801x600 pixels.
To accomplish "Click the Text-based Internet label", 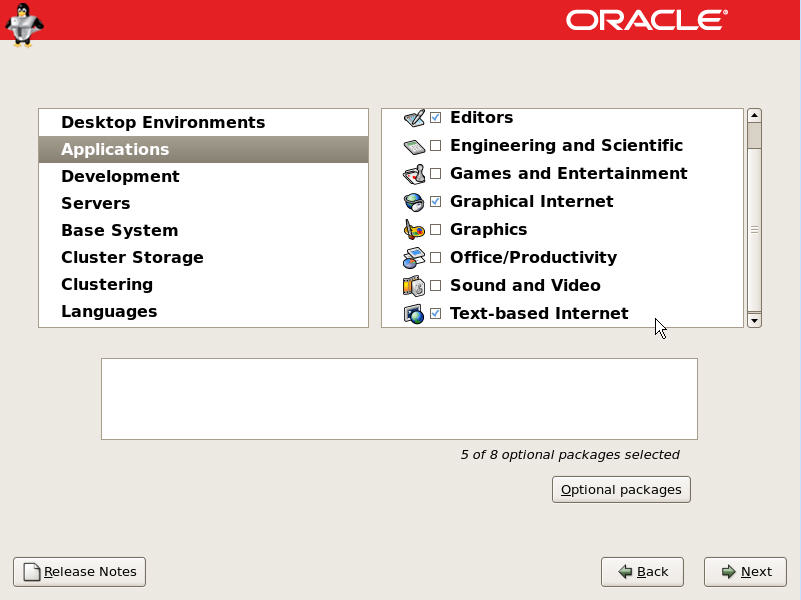I will [x=539, y=314].
